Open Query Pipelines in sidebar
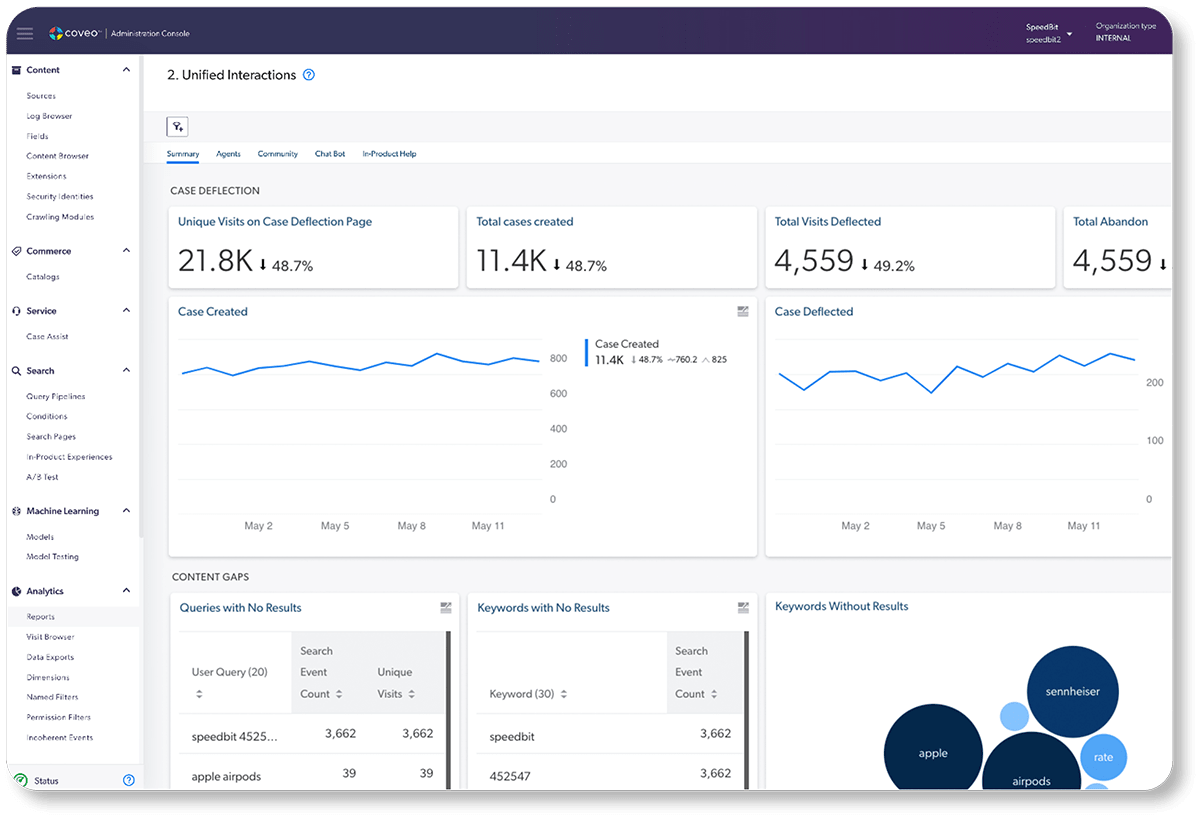The height and width of the screenshot is (816, 1200). pos(55,396)
